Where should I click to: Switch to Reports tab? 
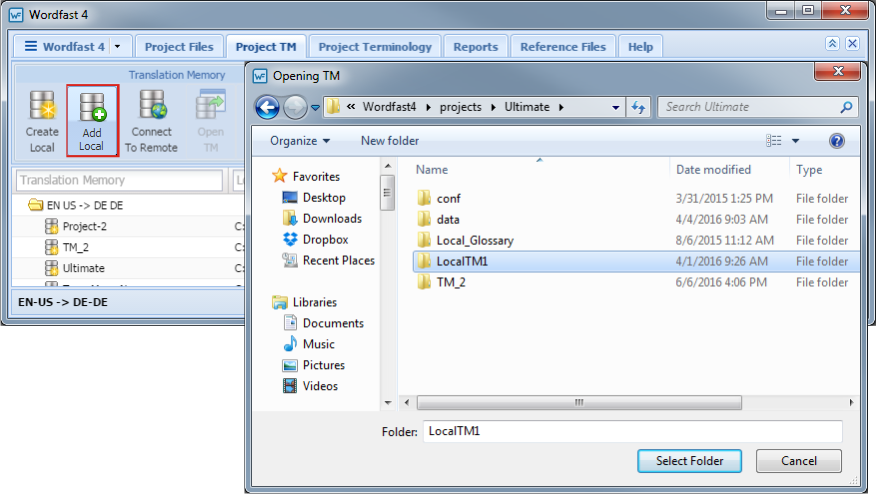tap(475, 47)
